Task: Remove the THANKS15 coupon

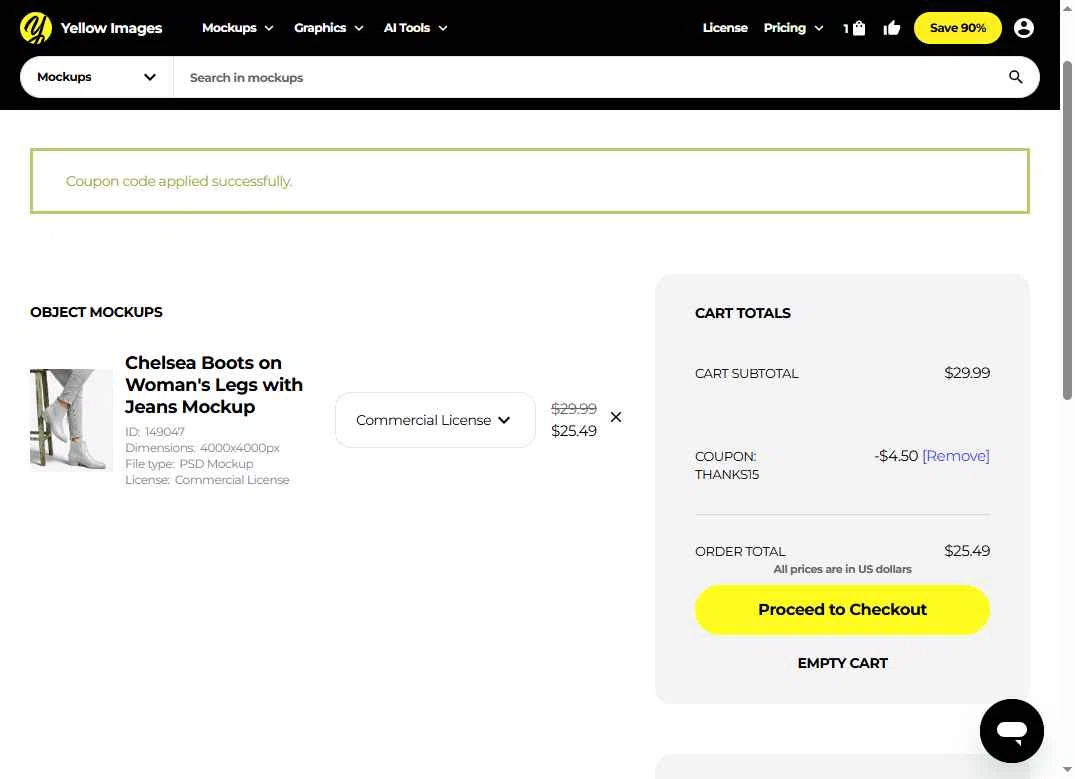Action: pyautogui.click(x=956, y=456)
